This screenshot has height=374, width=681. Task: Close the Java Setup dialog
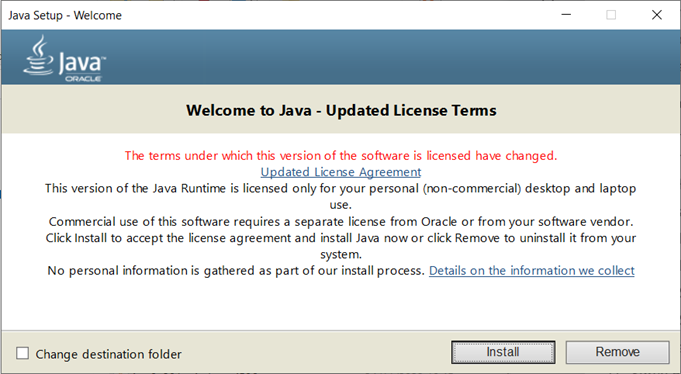coord(657,15)
